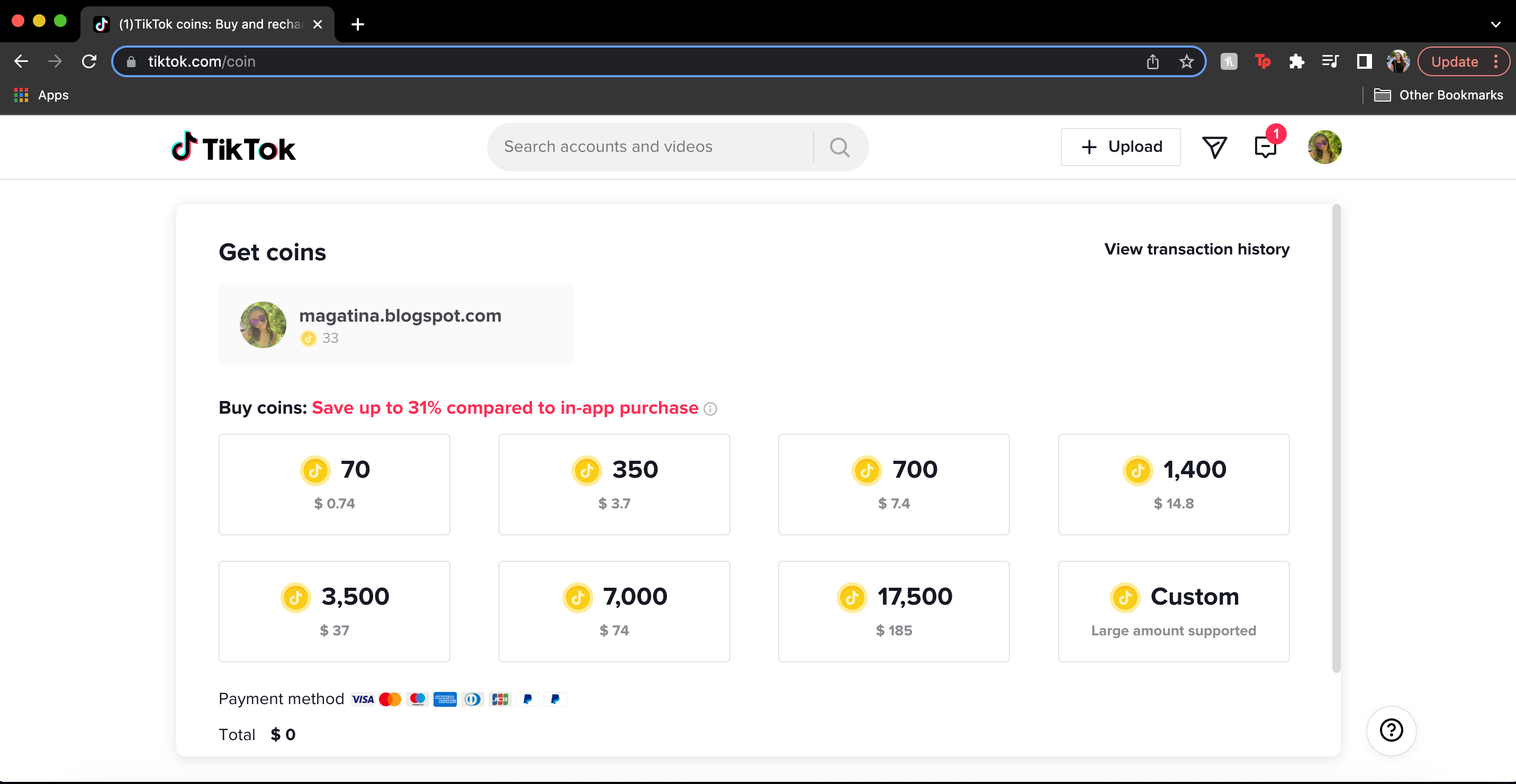
Task: Choose the Custom coin amount option
Action: (1174, 611)
